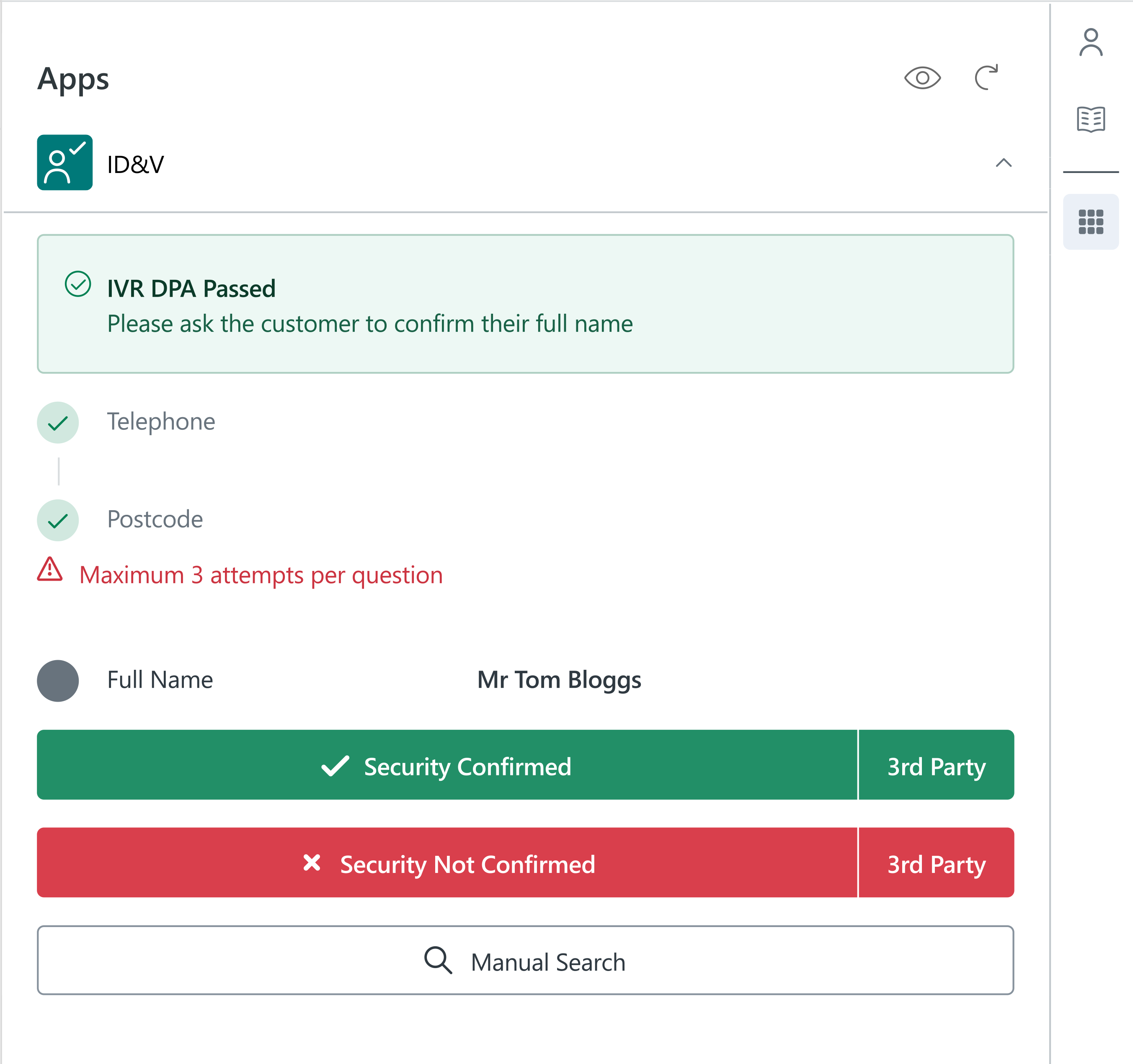Click the IVR DPA Passed check icon
The width and height of the screenshot is (1133, 1064).
point(78,284)
